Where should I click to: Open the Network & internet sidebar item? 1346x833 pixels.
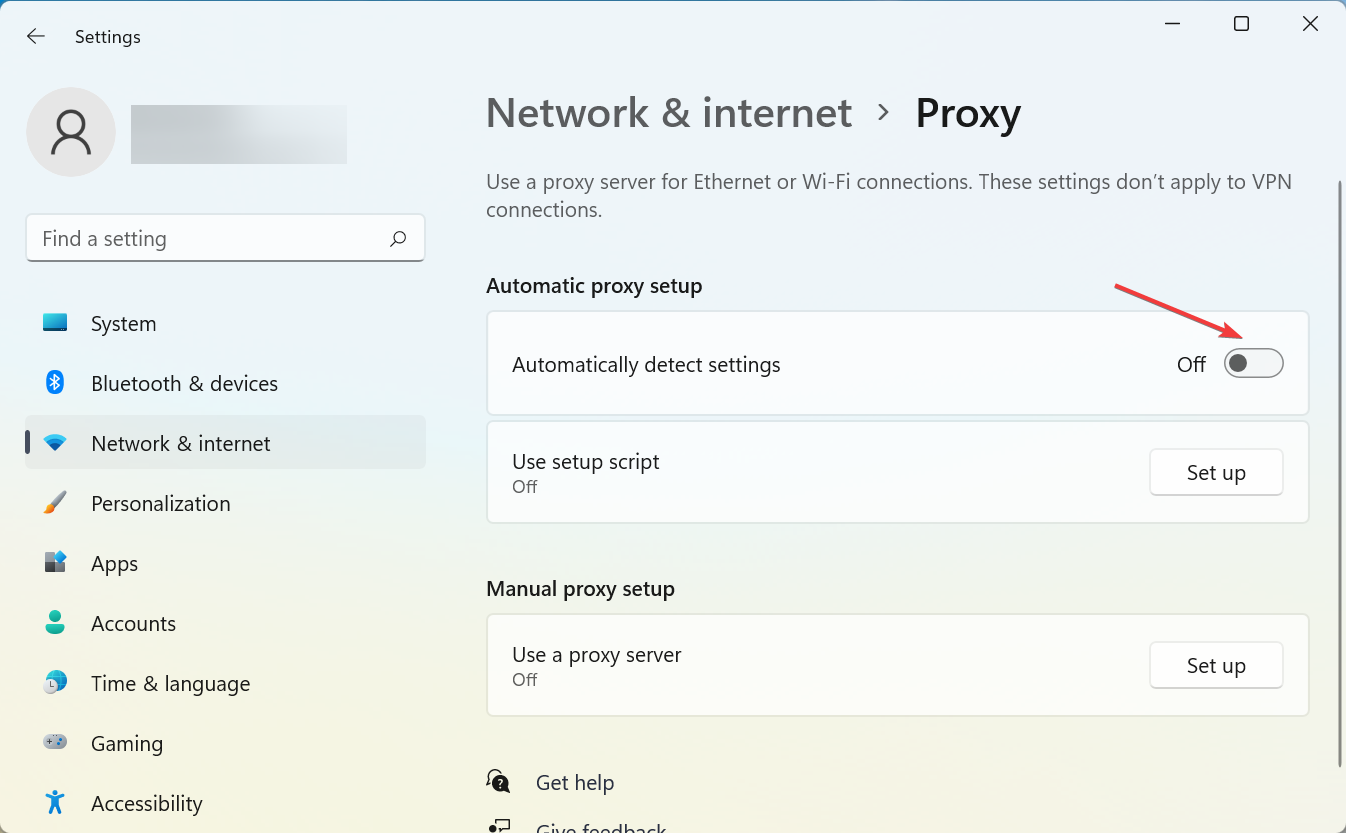click(180, 443)
